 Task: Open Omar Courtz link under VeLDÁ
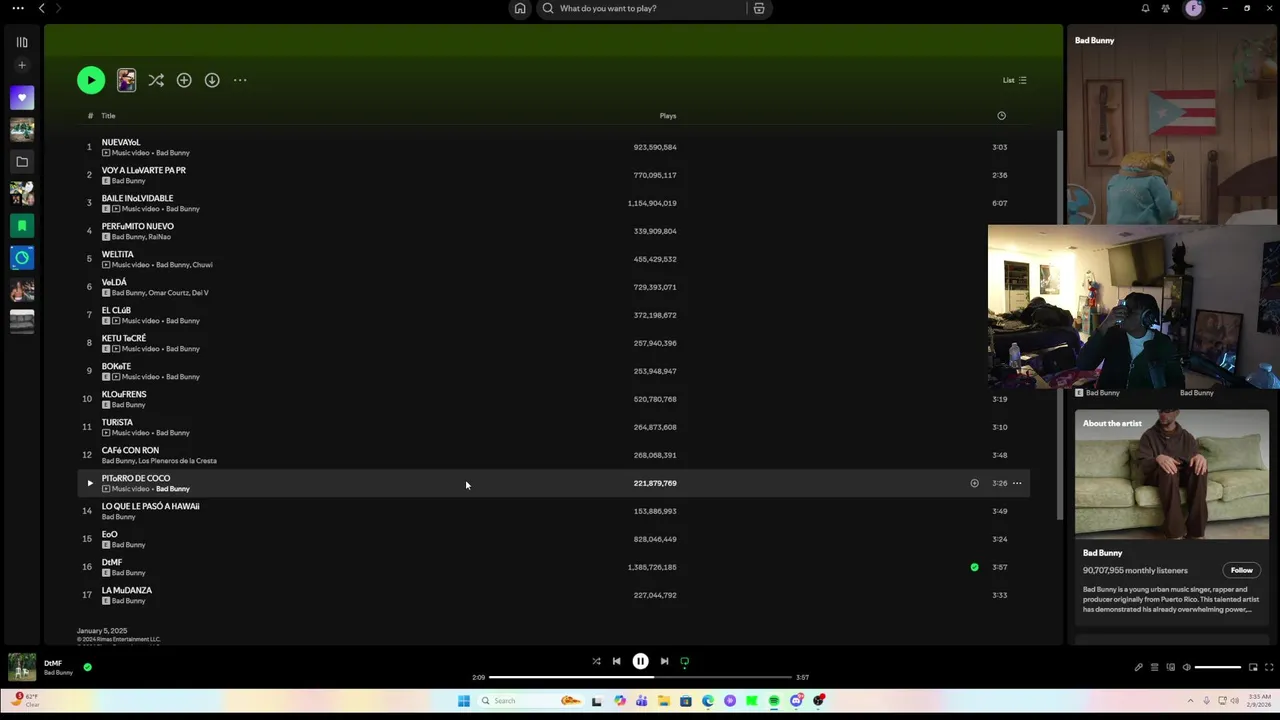(x=168, y=293)
